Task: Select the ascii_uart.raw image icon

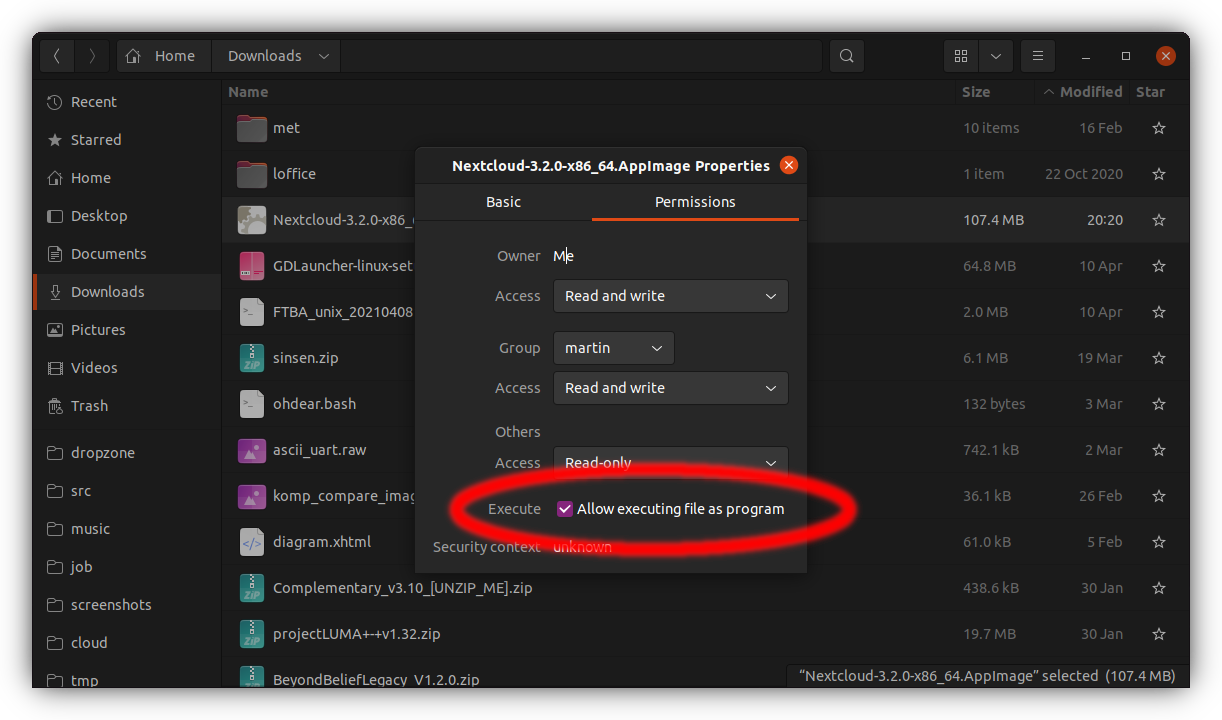Action: (x=252, y=450)
